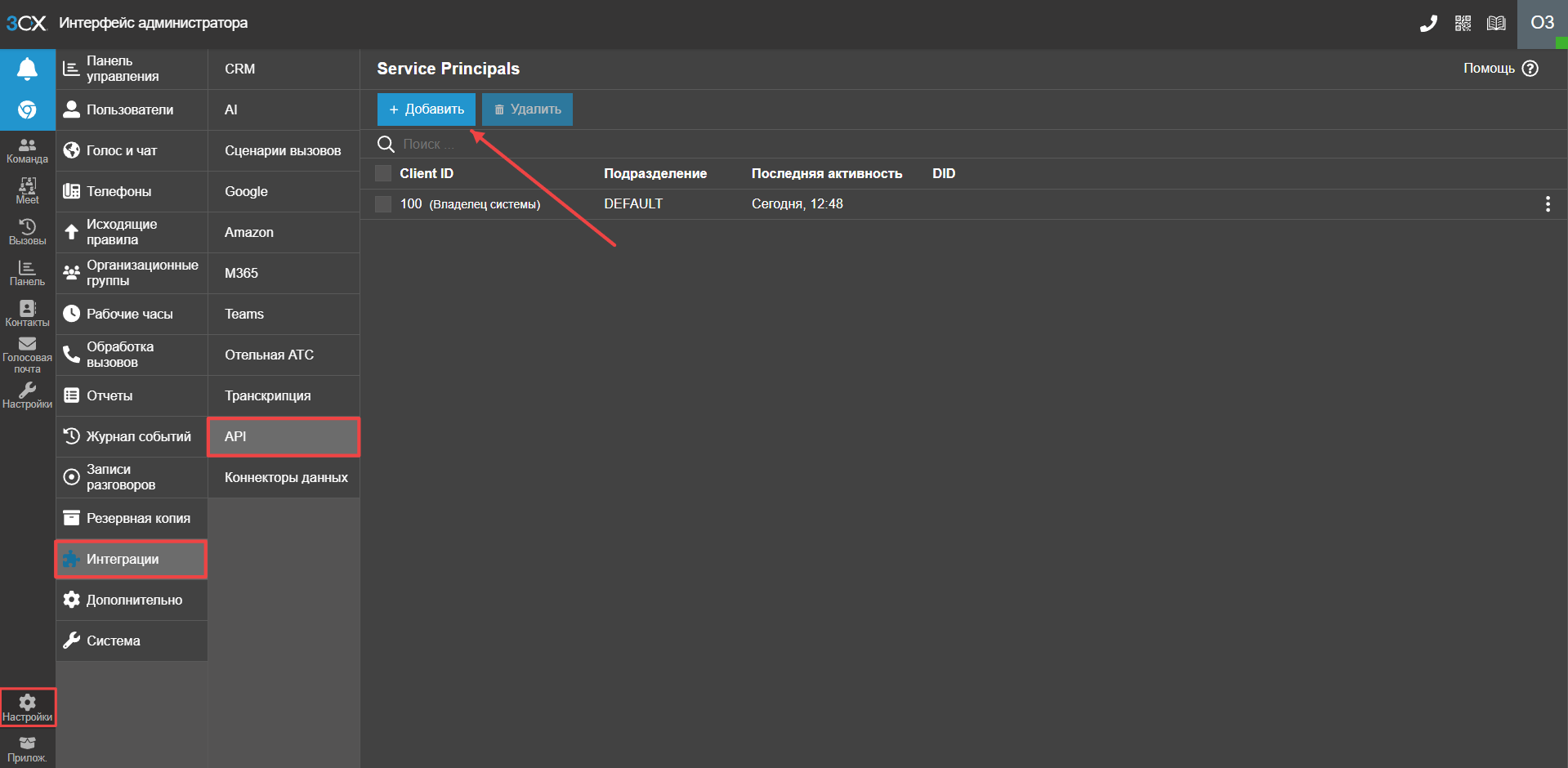The width and height of the screenshot is (1568, 768).
Task: Open the Meet section icon
Action: [27, 191]
